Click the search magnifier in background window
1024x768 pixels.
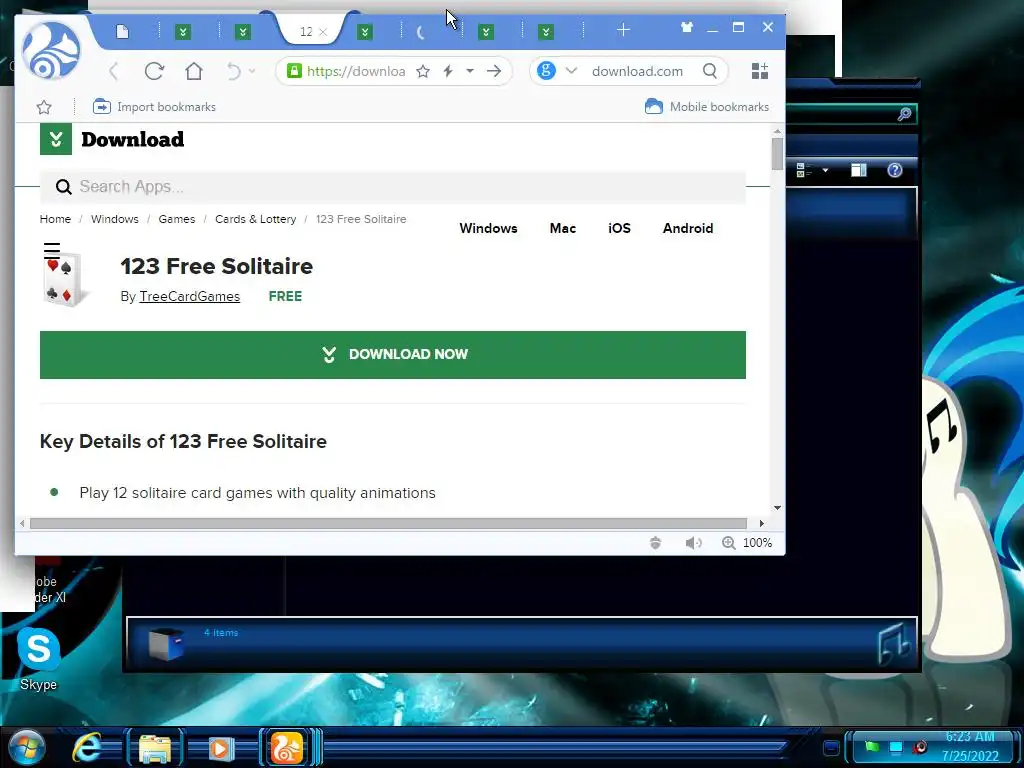904,115
